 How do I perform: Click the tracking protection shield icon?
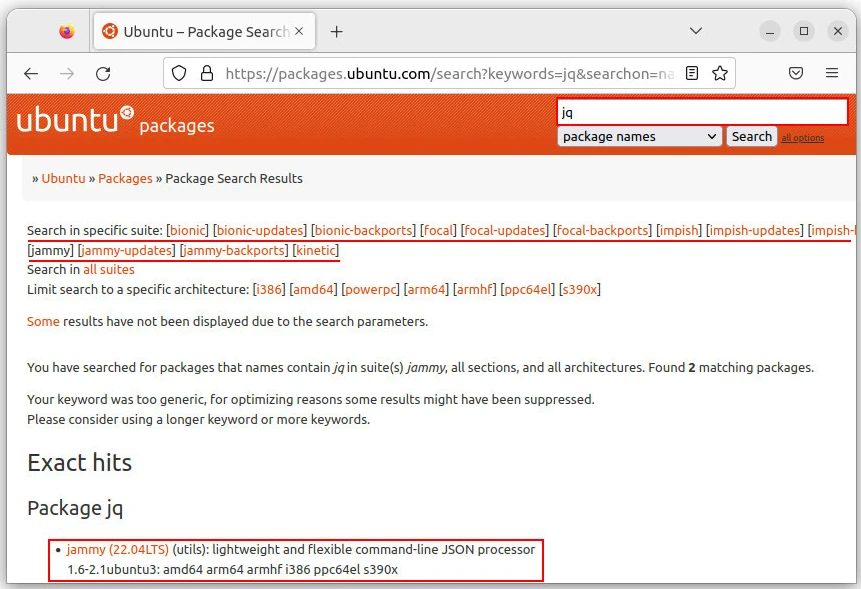pos(179,73)
